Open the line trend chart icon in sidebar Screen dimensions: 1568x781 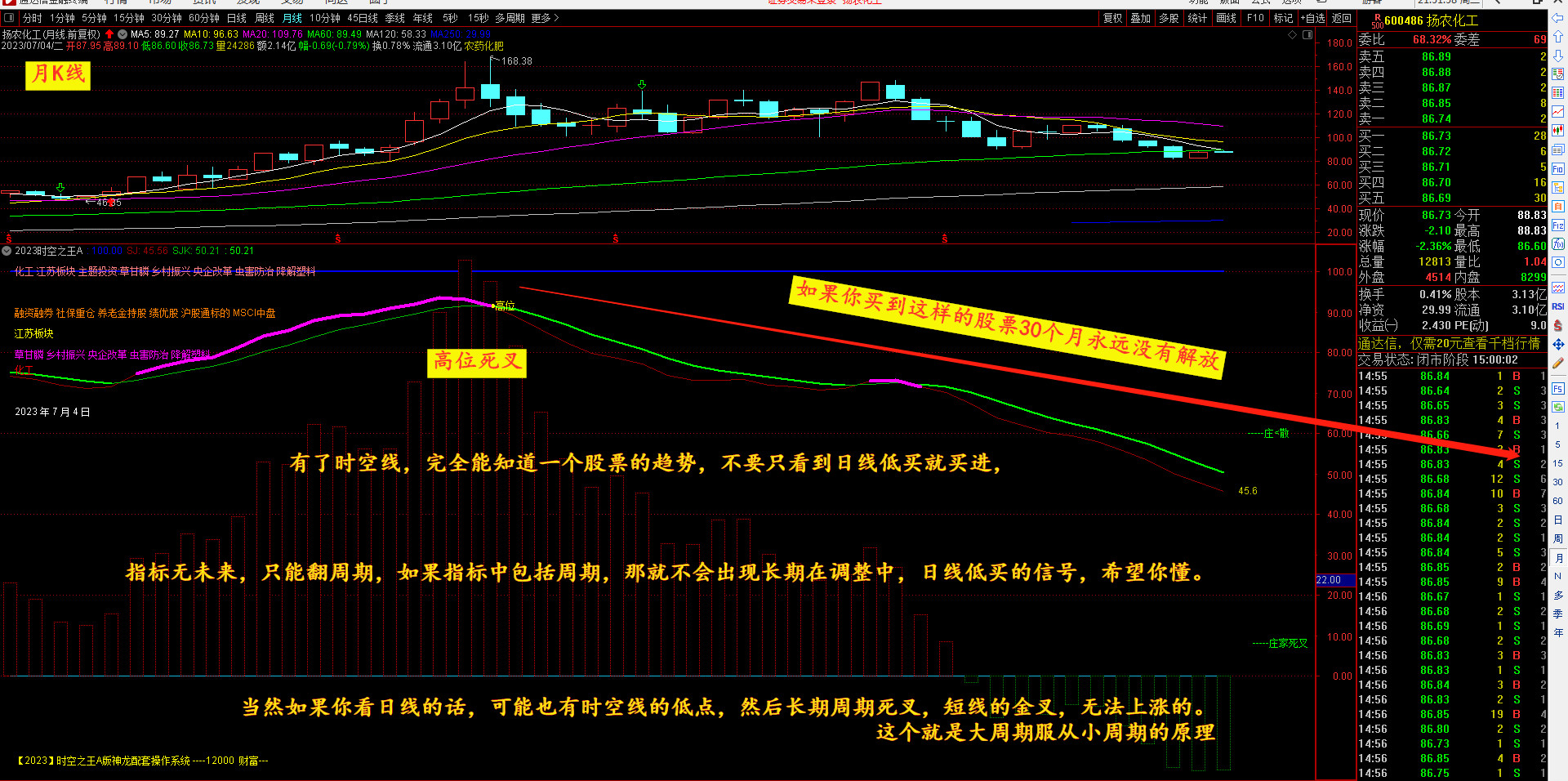click(1558, 112)
